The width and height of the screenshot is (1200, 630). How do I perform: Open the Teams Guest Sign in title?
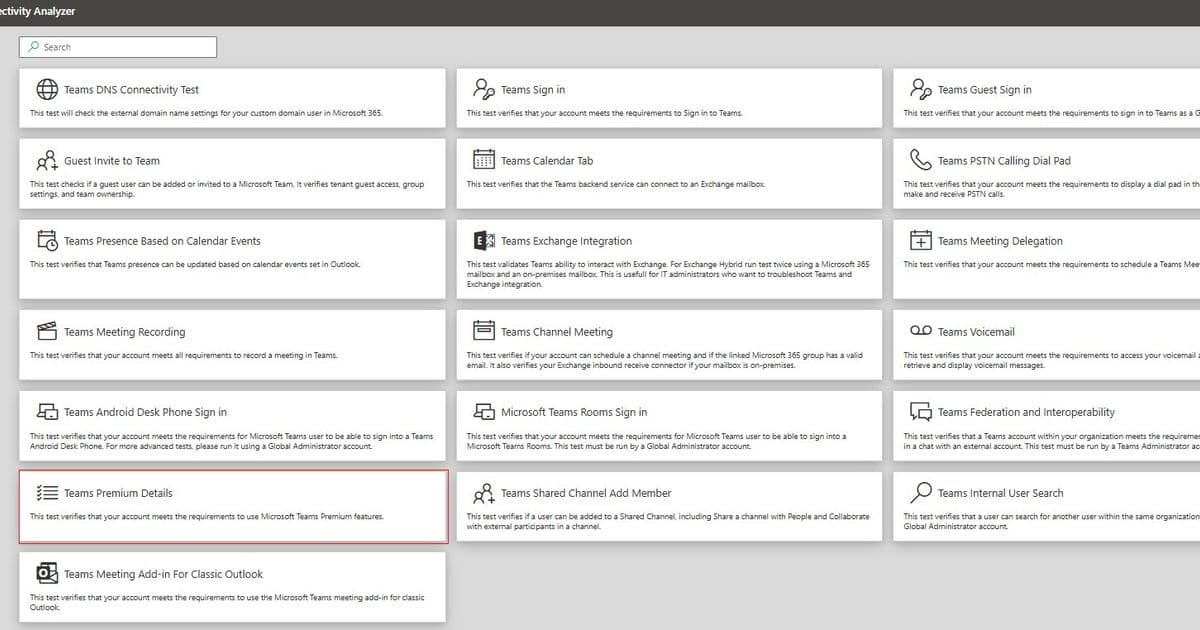point(985,90)
